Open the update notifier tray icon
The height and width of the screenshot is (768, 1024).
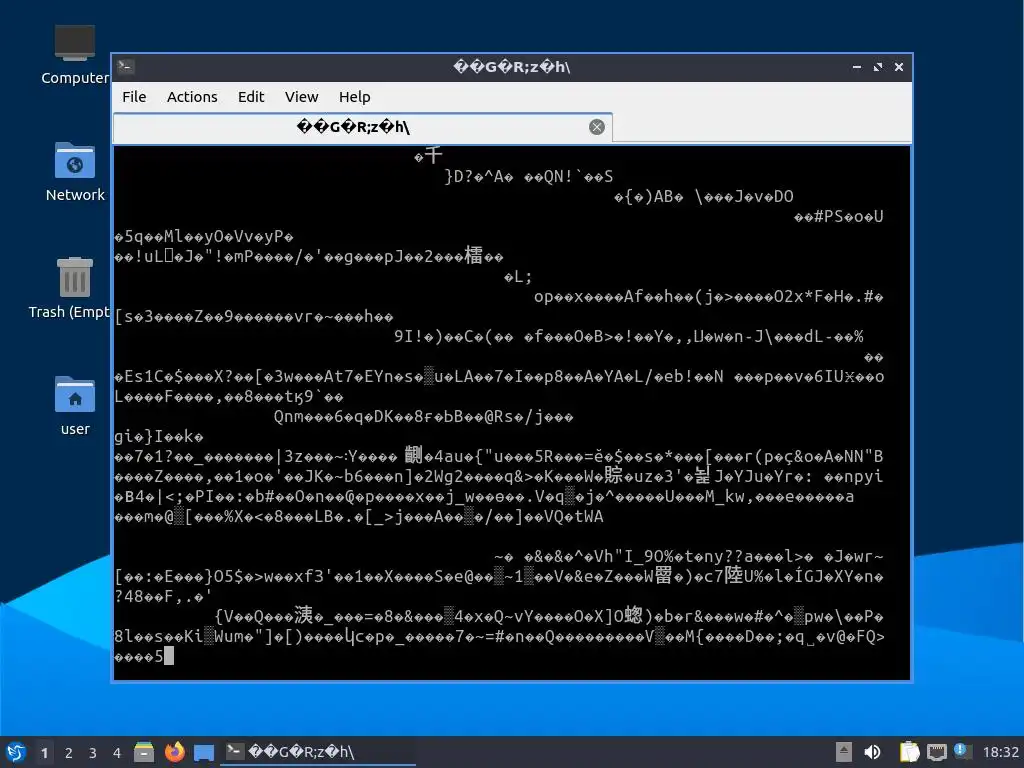coord(963,752)
